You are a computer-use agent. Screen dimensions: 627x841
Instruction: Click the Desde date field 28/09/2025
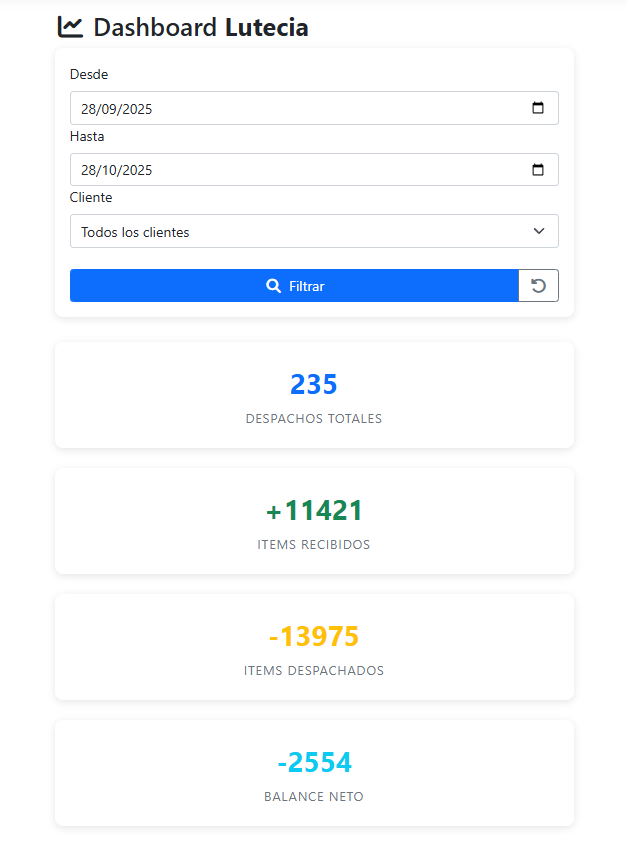click(x=314, y=108)
